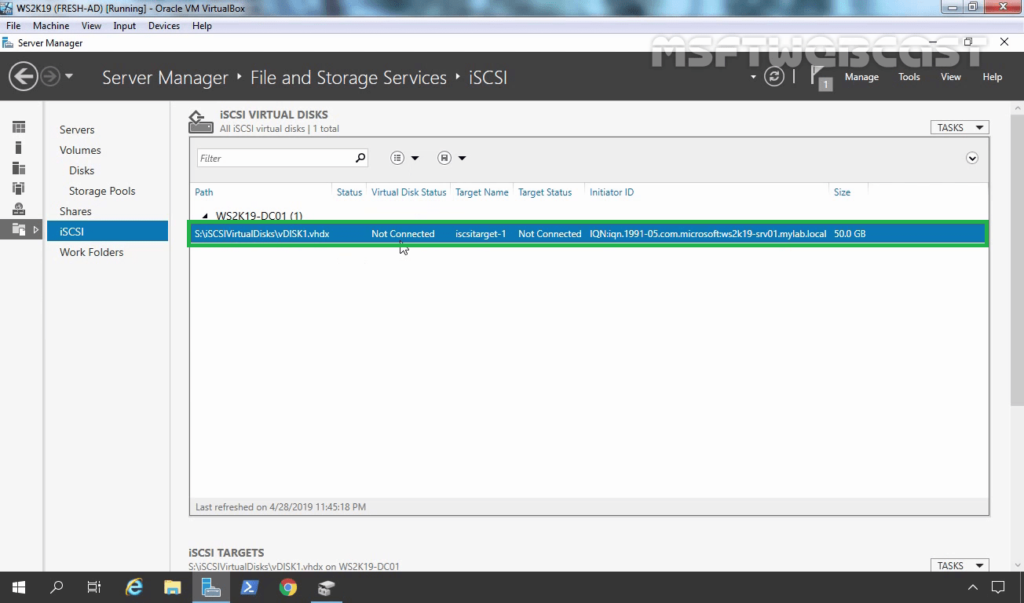Screen dimensions: 1024x603
Task: Select the vDISK1.vhdx virtual disk row
Action: pyautogui.click(x=588, y=233)
